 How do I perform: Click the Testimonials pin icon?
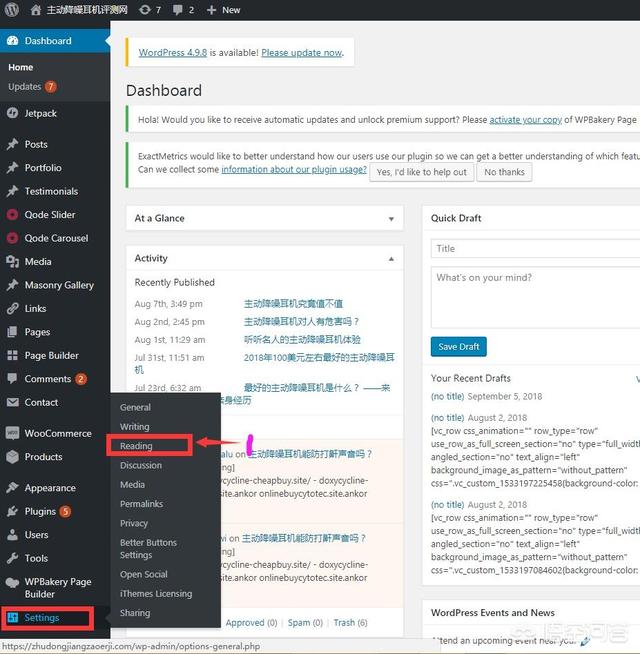(x=13, y=191)
